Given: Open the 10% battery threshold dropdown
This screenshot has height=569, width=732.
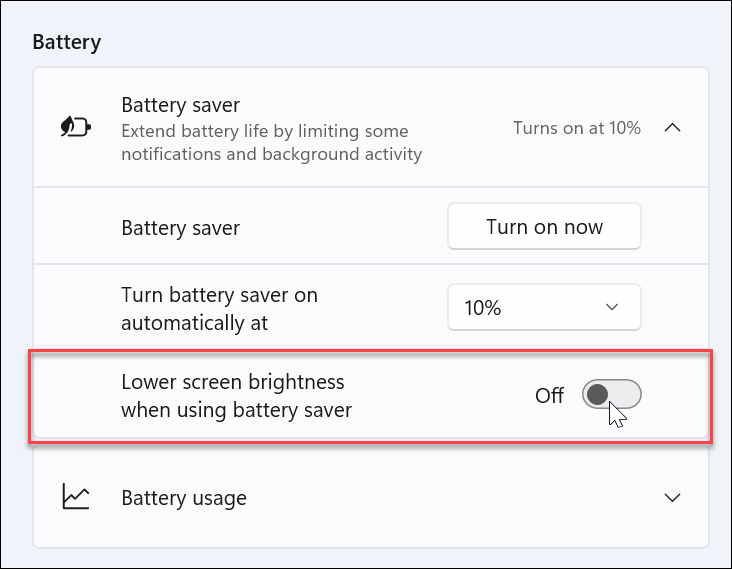Looking at the screenshot, I should 543,308.
